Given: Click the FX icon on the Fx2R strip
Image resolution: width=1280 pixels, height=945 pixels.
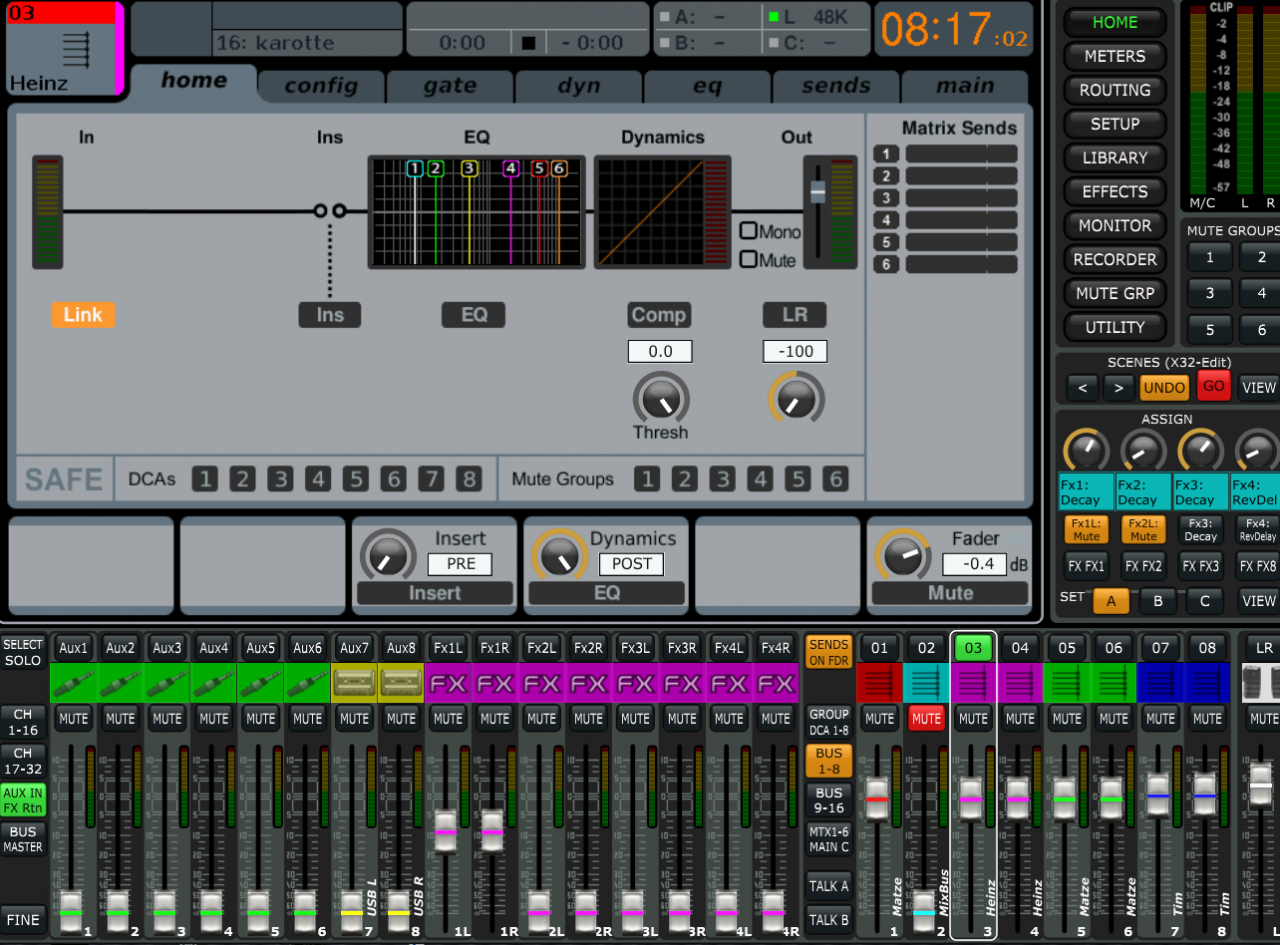Looking at the screenshot, I should click(589, 683).
